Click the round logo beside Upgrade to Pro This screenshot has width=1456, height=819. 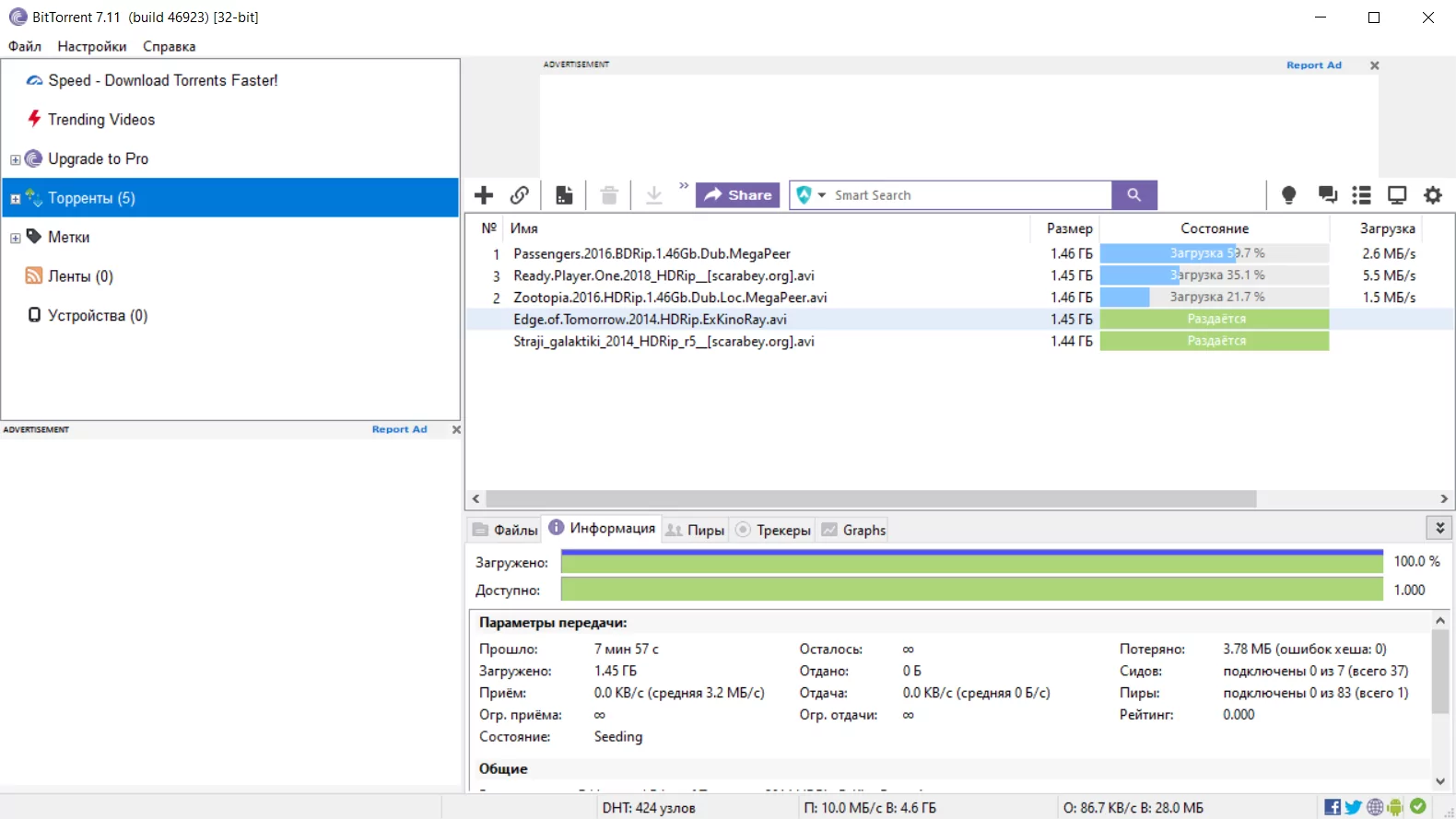point(34,158)
